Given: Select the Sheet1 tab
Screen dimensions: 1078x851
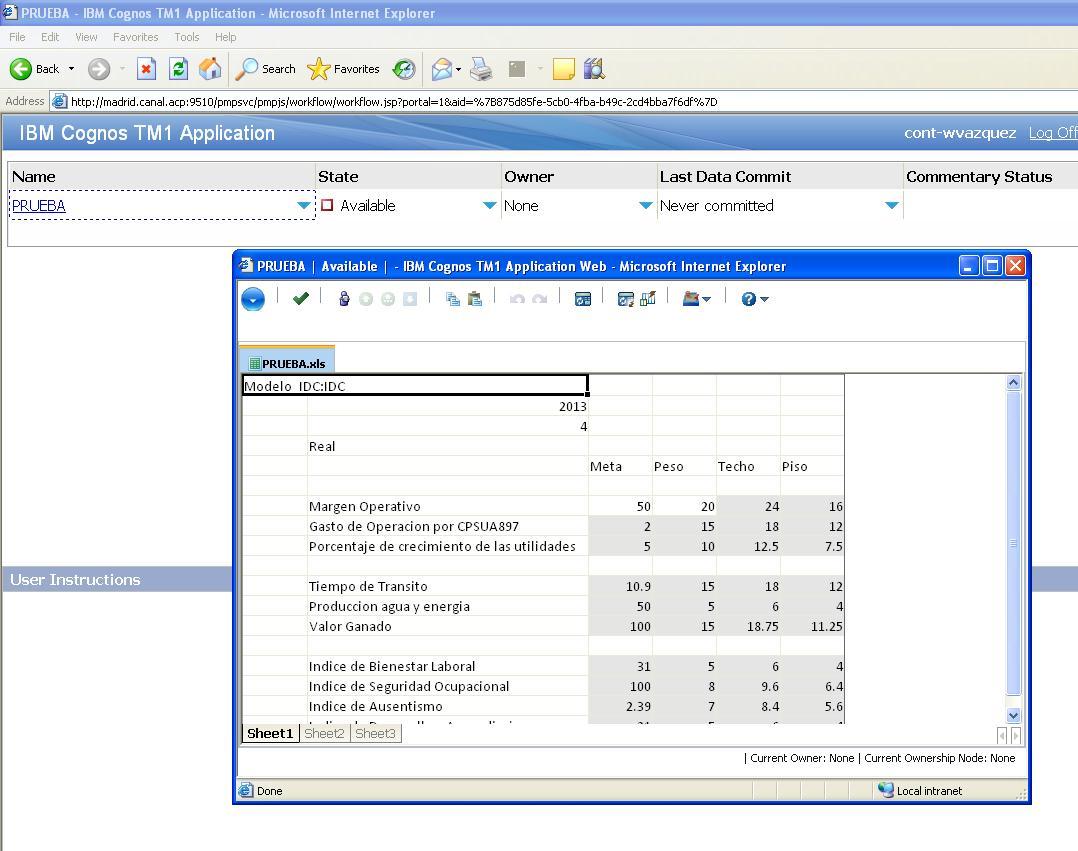Looking at the screenshot, I should 270,733.
